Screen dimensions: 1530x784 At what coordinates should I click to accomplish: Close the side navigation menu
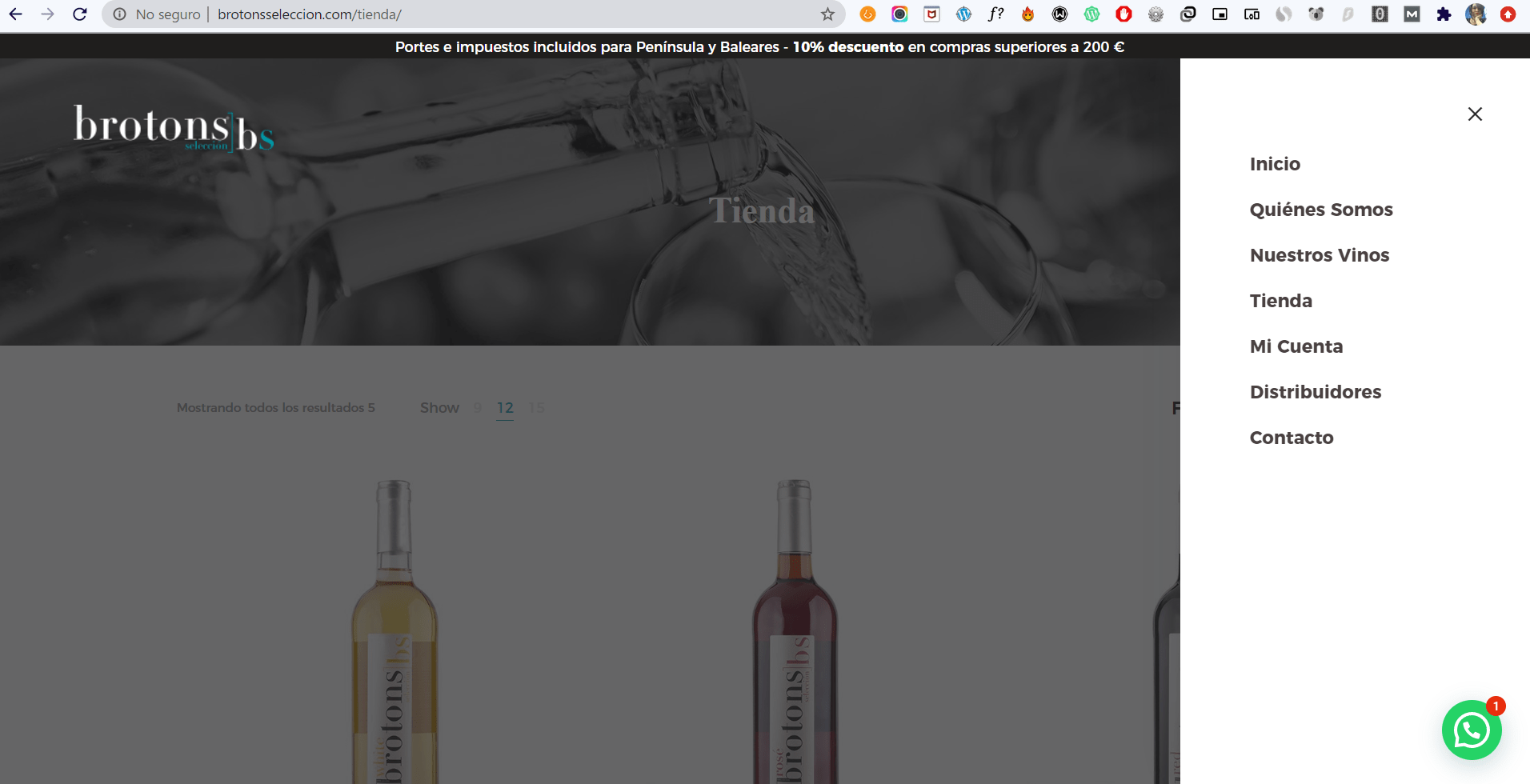(1475, 114)
